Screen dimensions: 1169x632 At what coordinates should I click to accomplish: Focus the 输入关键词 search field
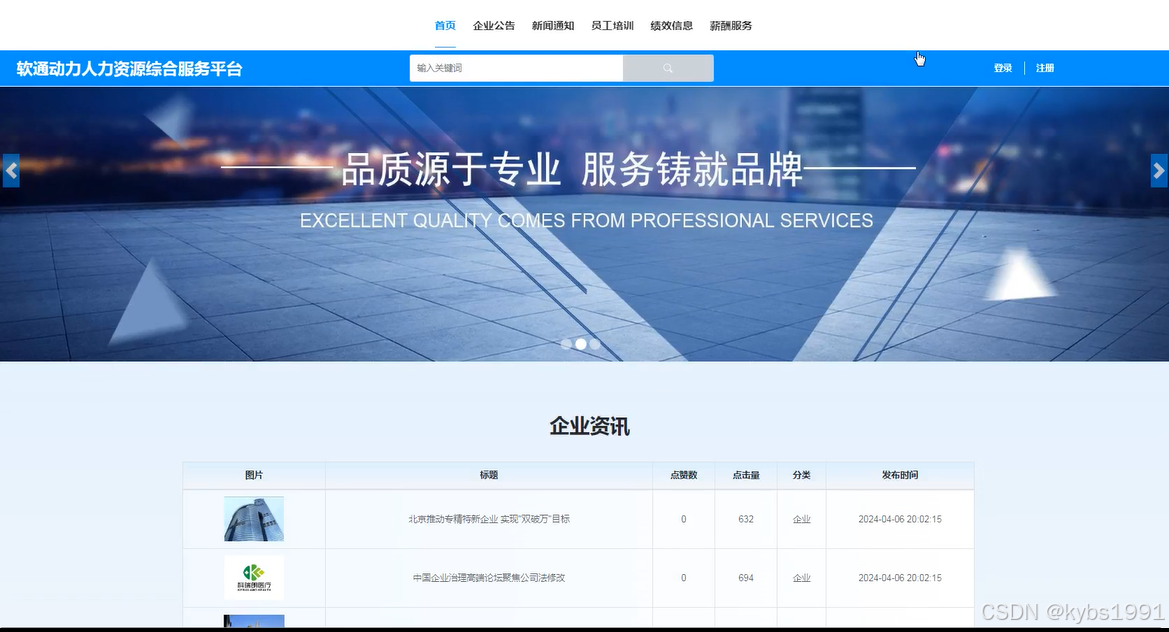[x=516, y=68]
